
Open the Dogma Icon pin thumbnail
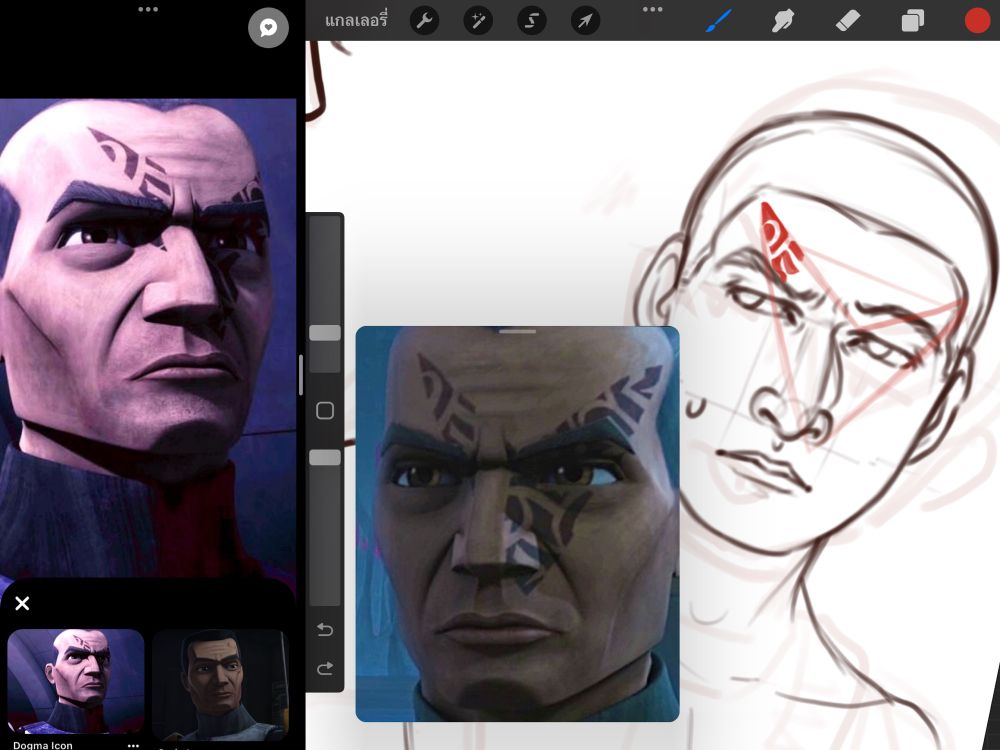click(76, 681)
